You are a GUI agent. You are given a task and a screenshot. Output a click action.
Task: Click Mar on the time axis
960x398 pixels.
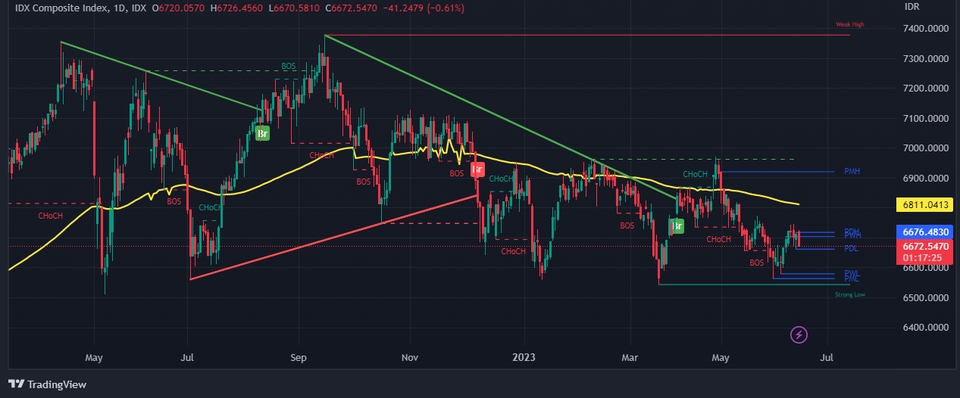click(x=630, y=357)
